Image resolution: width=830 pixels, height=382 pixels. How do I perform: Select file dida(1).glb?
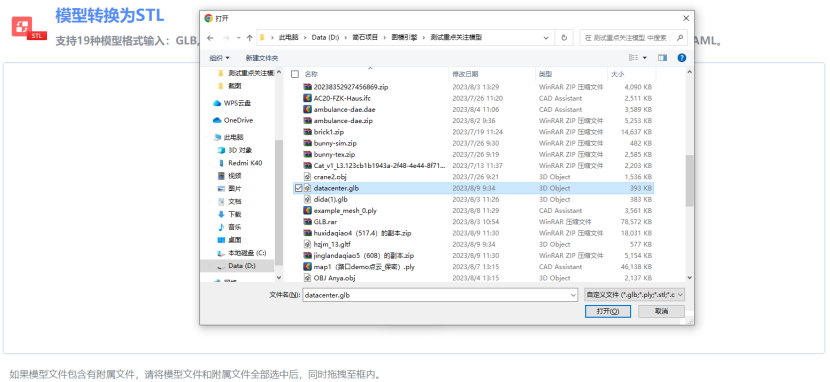tap(331, 199)
